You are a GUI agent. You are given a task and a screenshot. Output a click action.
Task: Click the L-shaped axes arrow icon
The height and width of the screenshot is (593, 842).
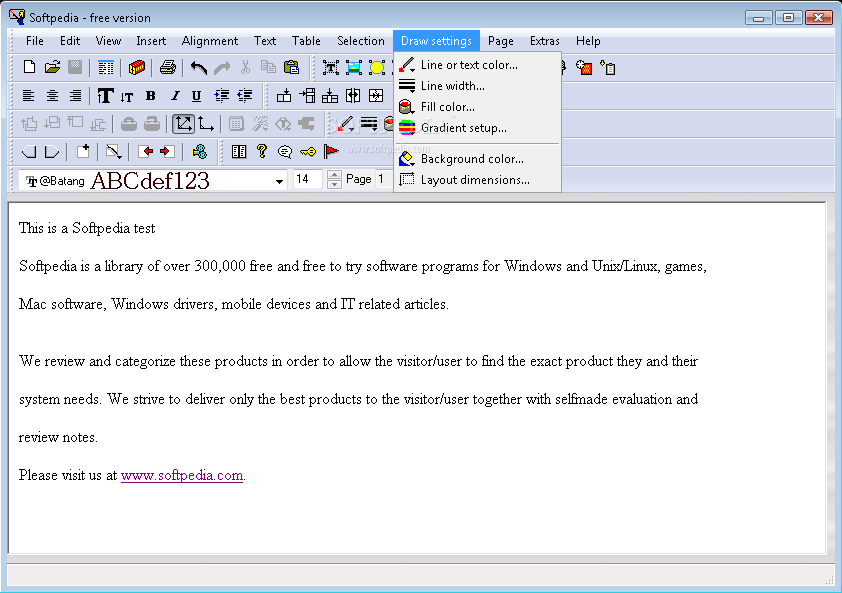pos(206,124)
